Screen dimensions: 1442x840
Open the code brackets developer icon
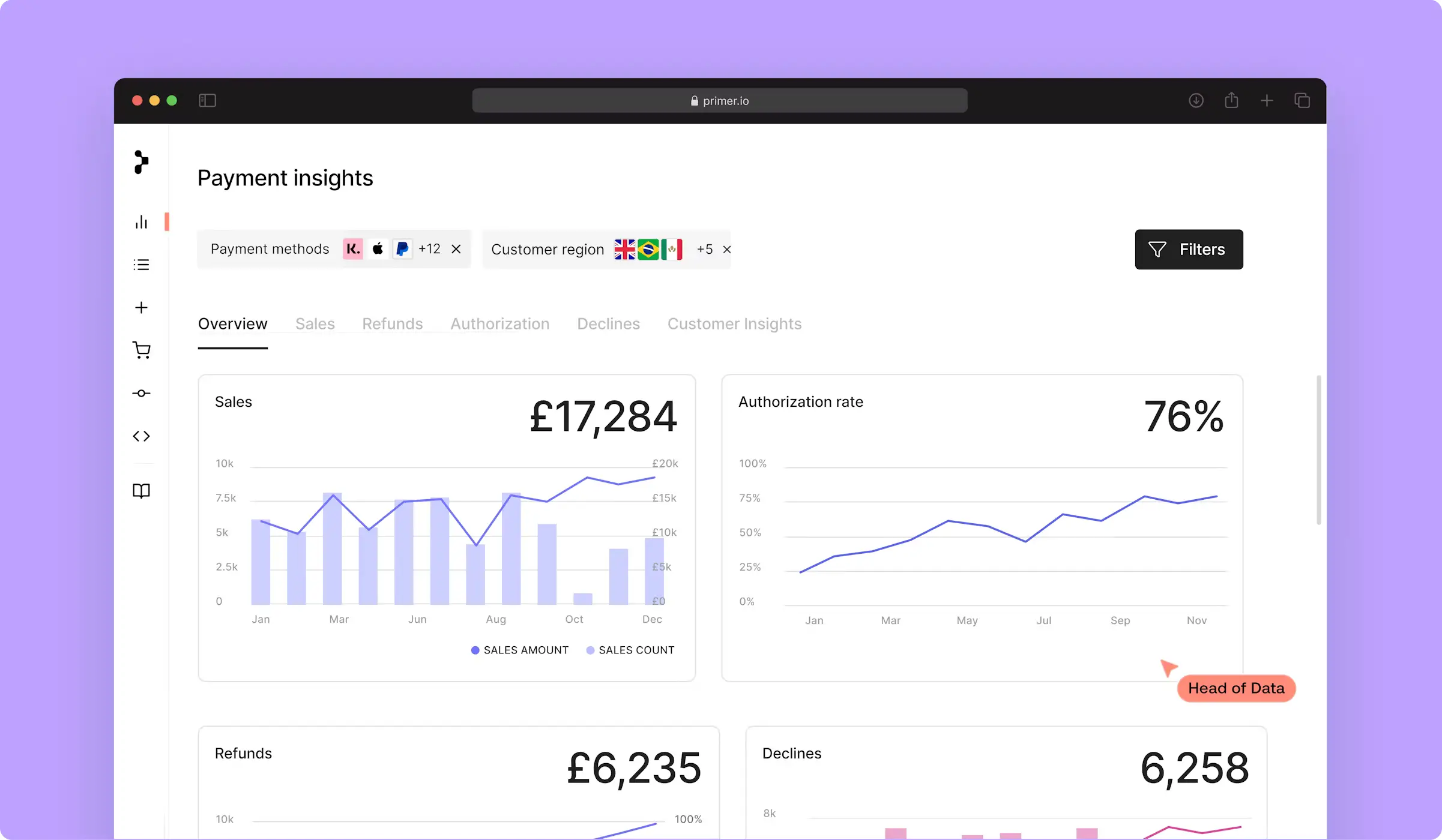click(x=141, y=436)
